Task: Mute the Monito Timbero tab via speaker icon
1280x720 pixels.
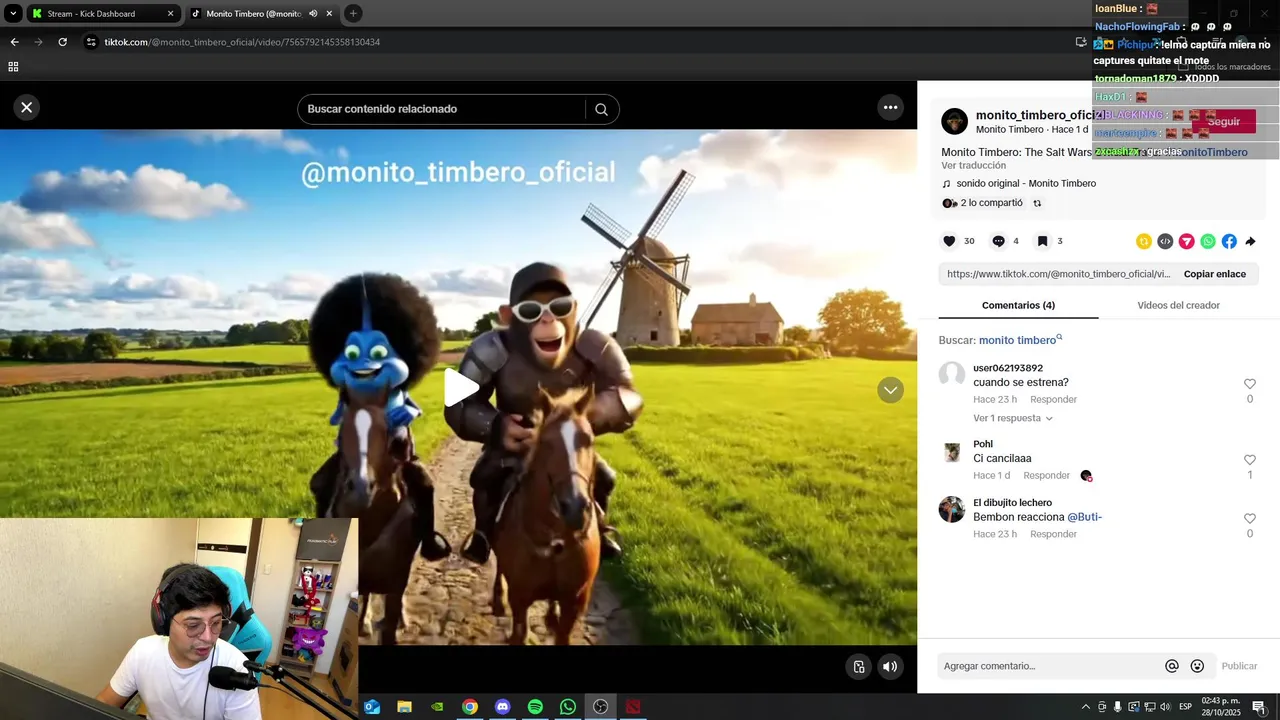Action: coord(313,14)
